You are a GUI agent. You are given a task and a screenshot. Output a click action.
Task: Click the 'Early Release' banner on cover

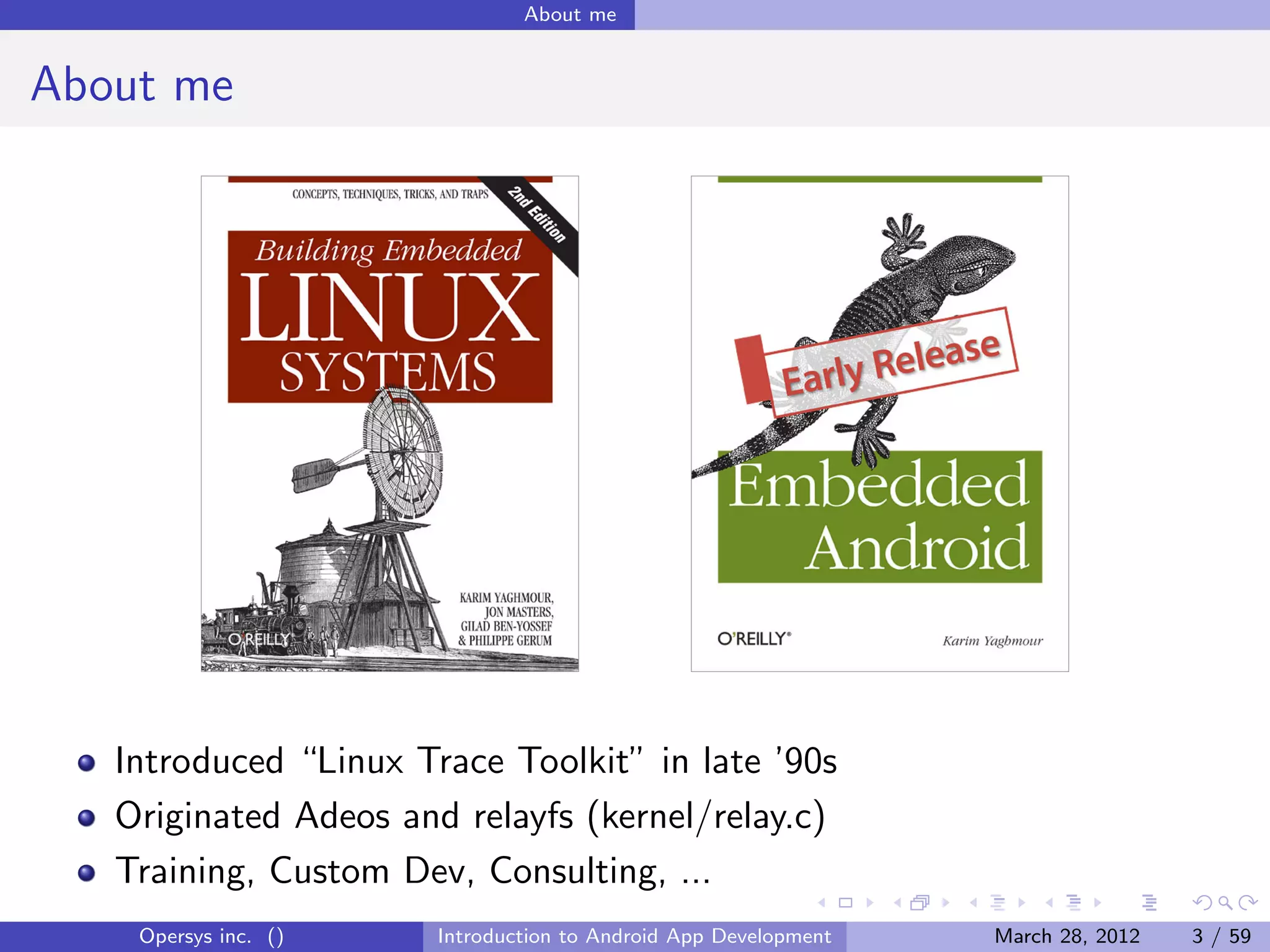tap(877, 361)
